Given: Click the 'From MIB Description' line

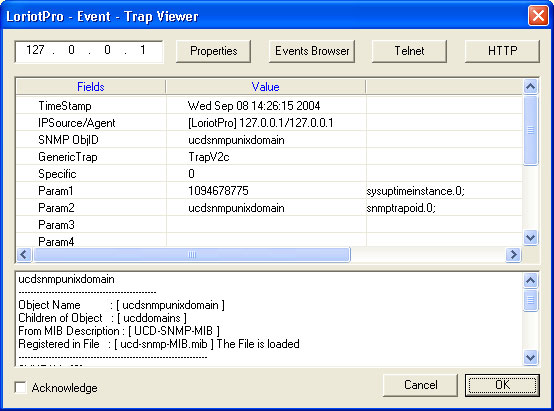Looking at the screenshot, I should [119, 331].
